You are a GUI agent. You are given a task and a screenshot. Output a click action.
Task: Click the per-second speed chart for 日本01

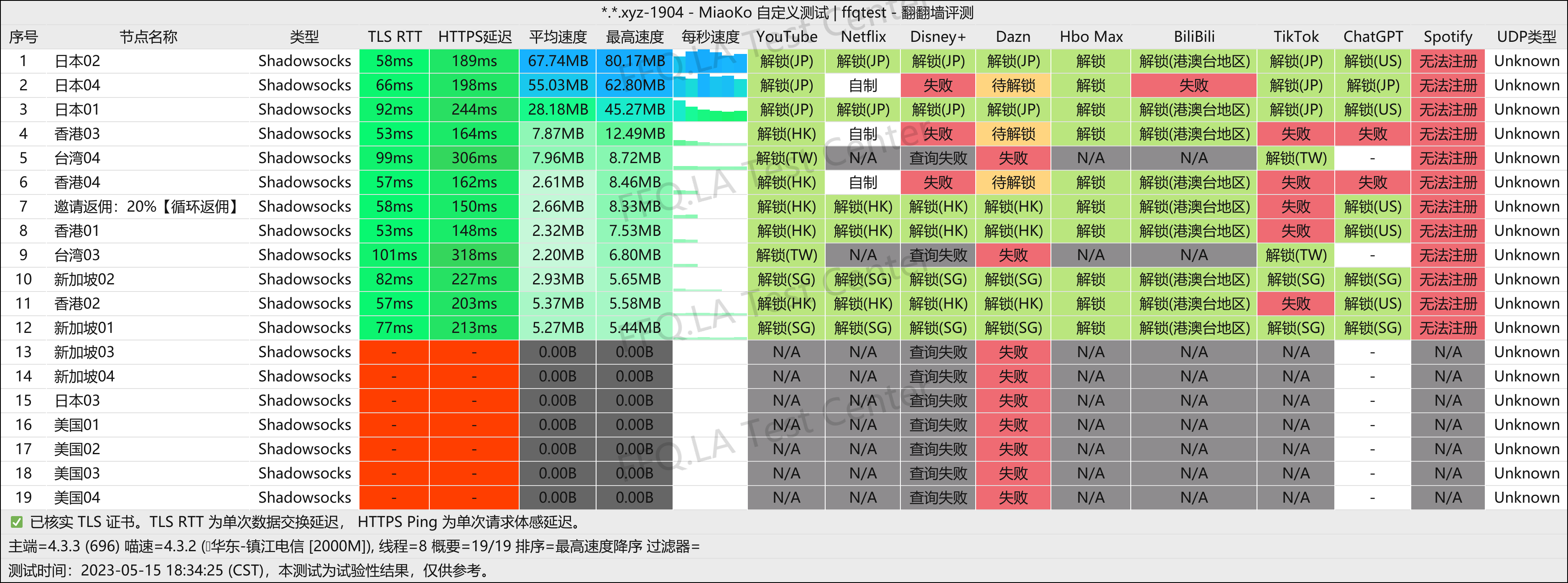pyautogui.click(x=710, y=110)
